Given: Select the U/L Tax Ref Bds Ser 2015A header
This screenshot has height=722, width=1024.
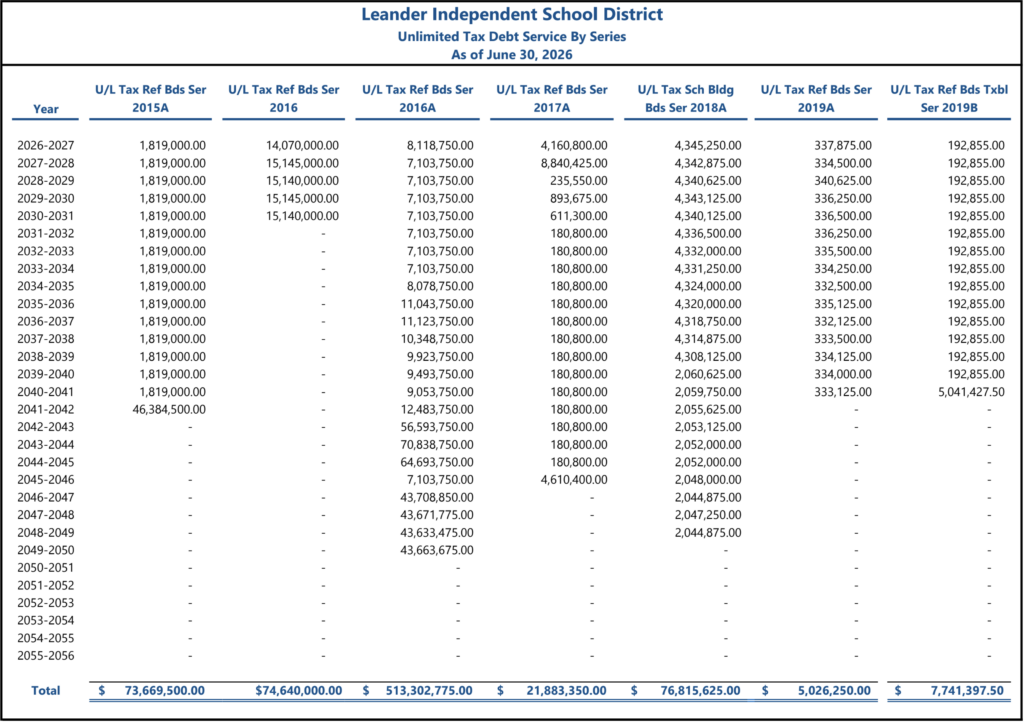Looking at the screenshot, I should tap(151, 99).
